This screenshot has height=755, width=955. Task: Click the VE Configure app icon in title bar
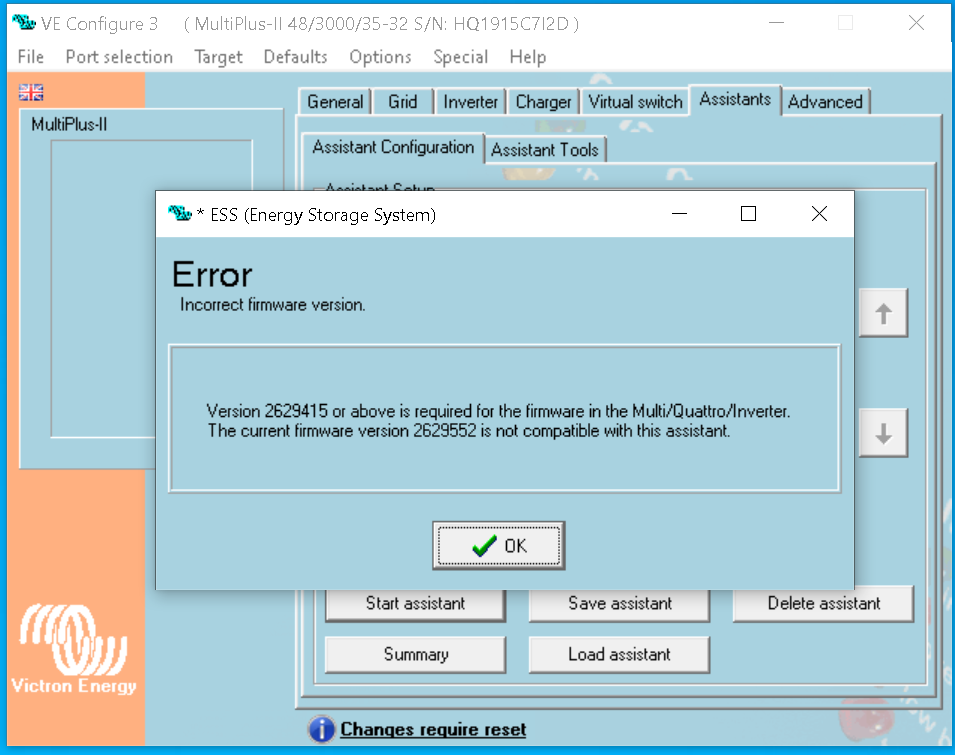24,23
